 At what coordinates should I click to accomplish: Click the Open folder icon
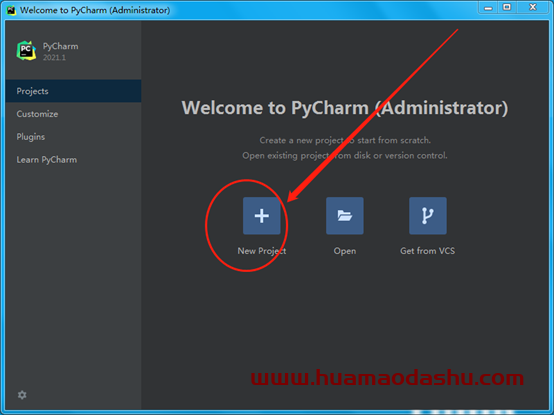point(344,215)
